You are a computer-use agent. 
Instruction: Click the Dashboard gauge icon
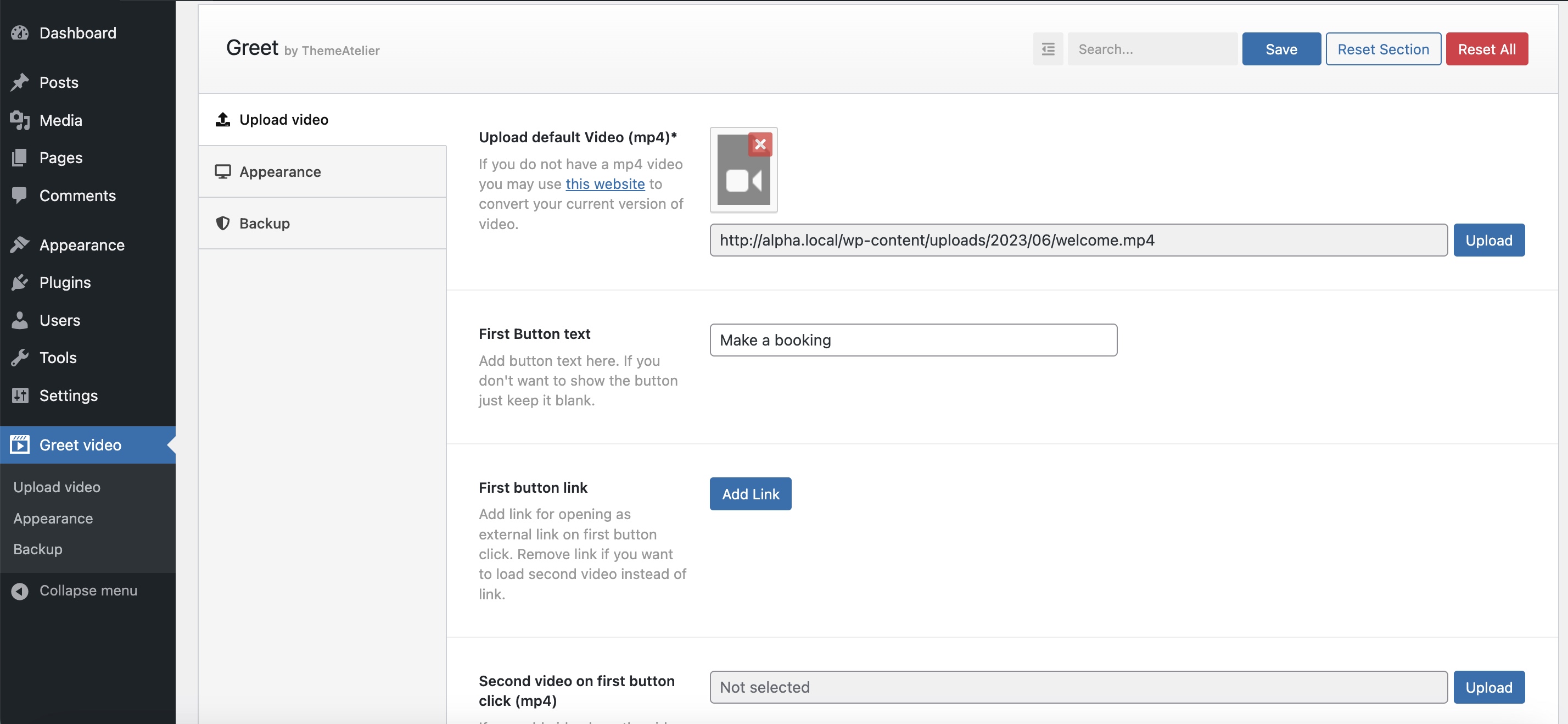pyautogui.click(x=19, y=33)
